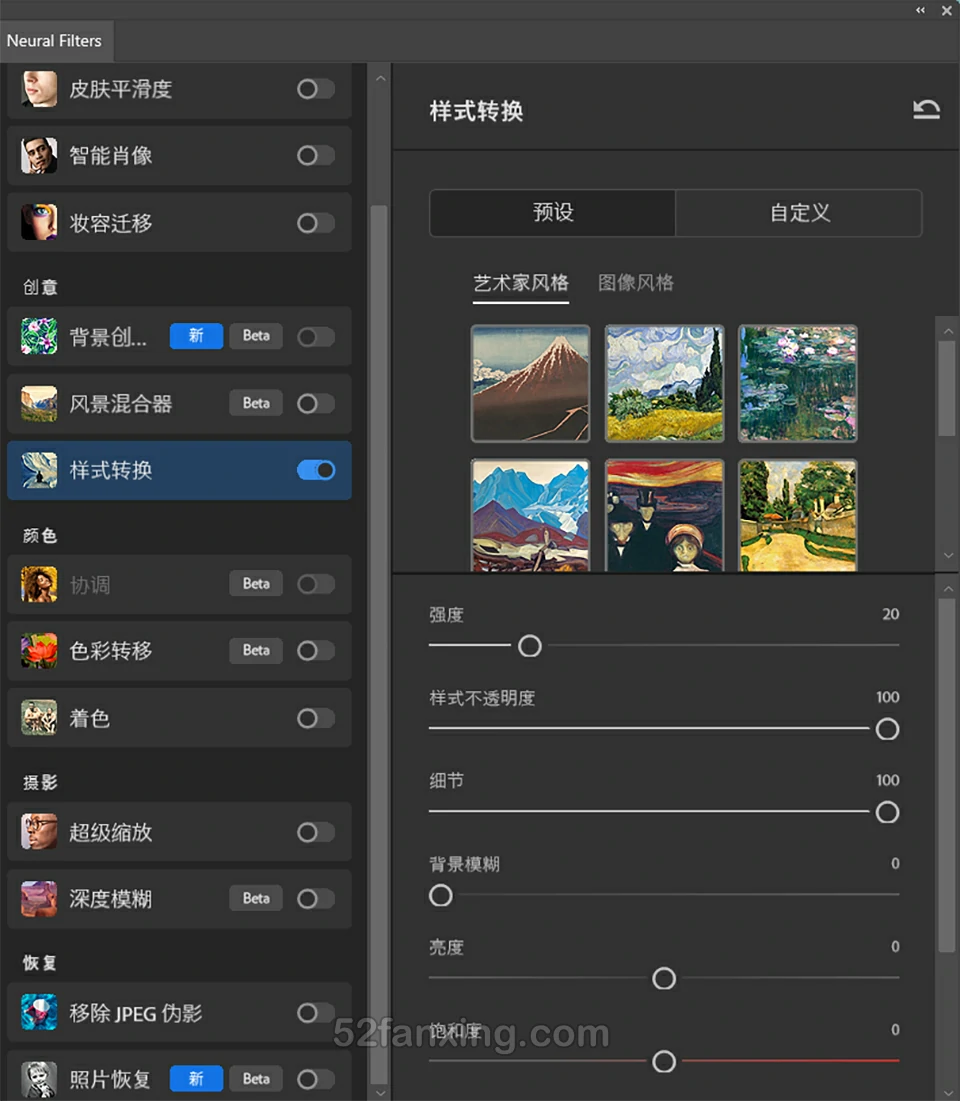Click the 深度模糊 canyon icon
The image size is (960, 1101).
coord(39,899)
